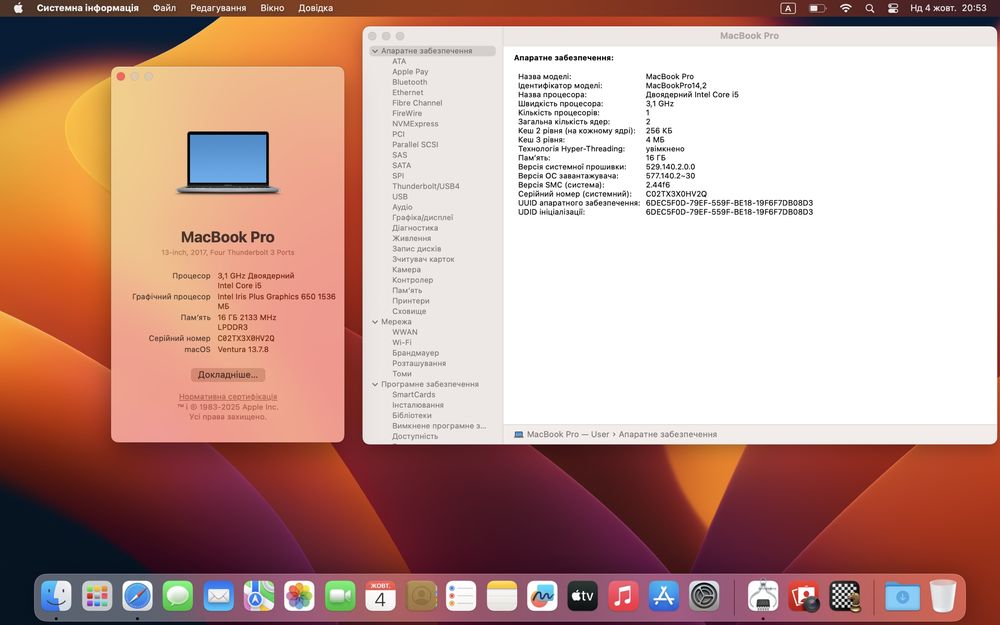Click the Докладніше... button

point(228,375)
